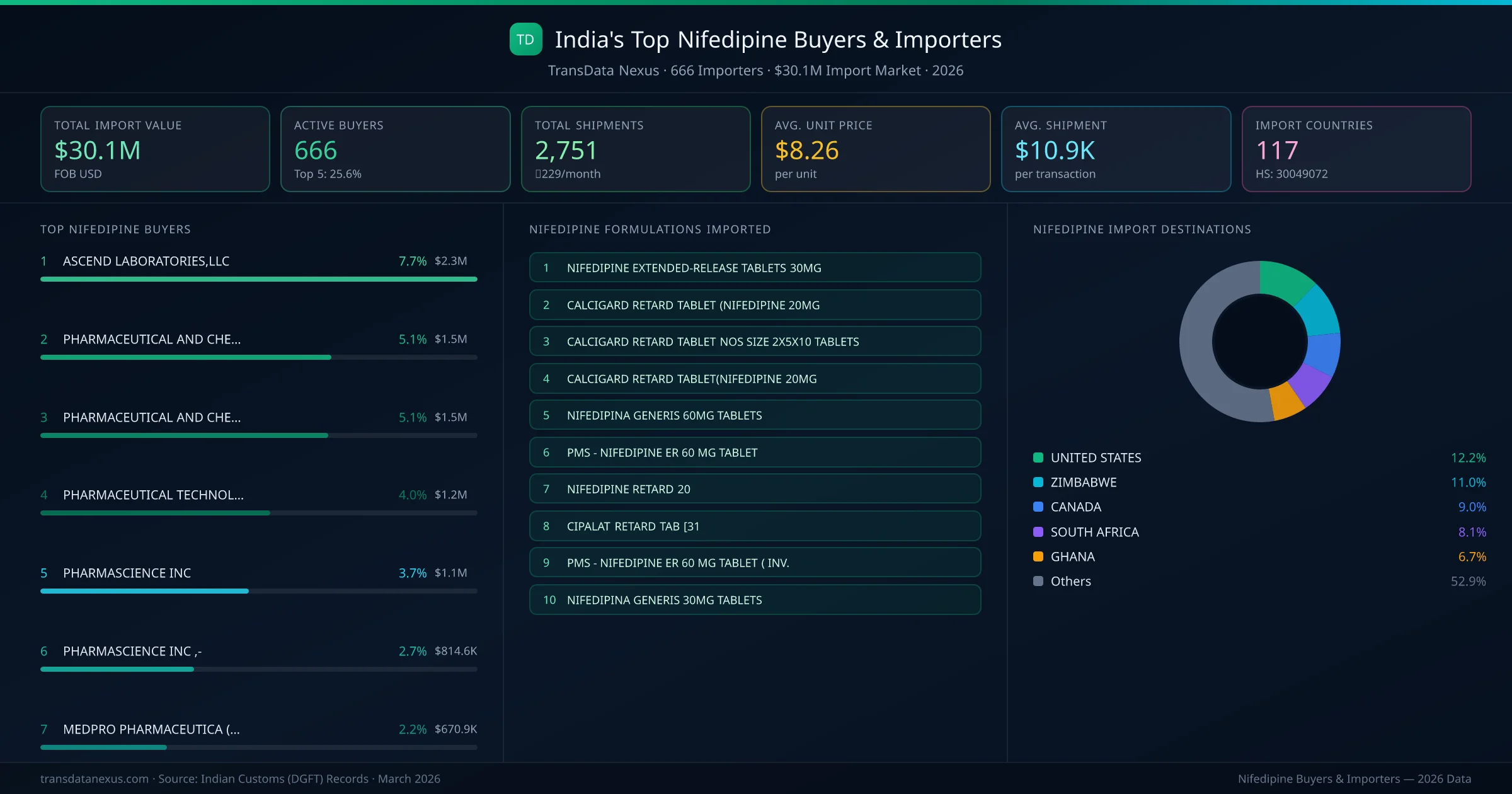Toggle the Others category in the legend
This screenshot has width=1512, height=794.
point(1069,581)
